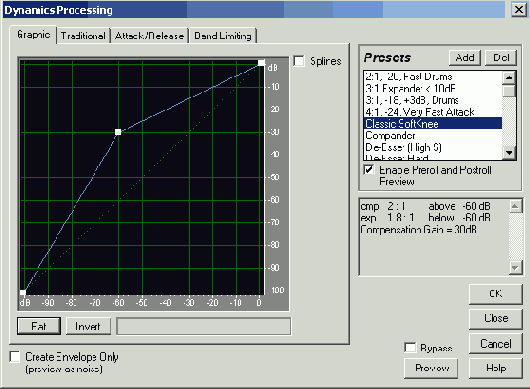The width and height of the screenshot is (530, 389).
Task: Enable the Splines checkbox
Action: coord(299,61)
